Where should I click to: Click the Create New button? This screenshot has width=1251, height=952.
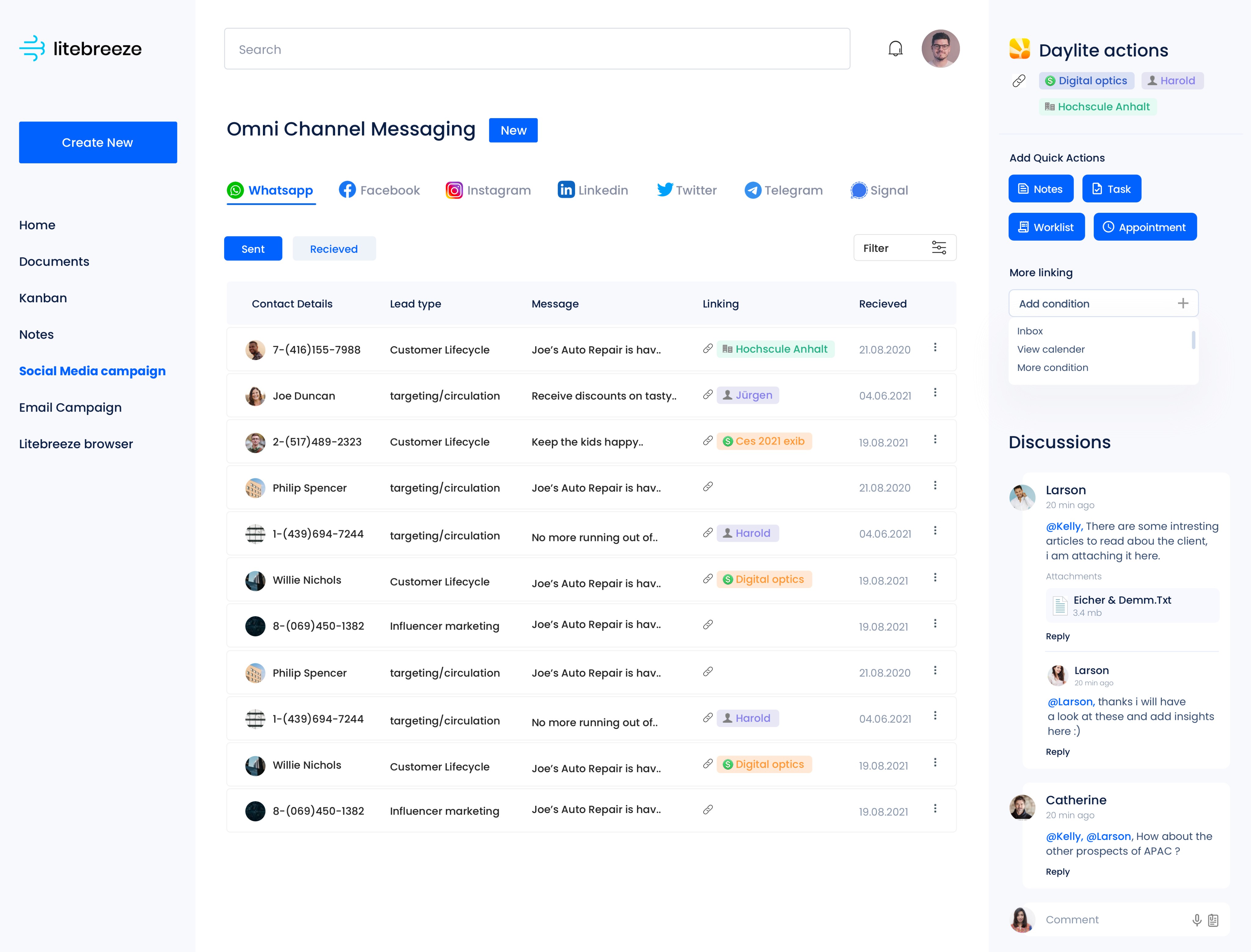[98, 142]
